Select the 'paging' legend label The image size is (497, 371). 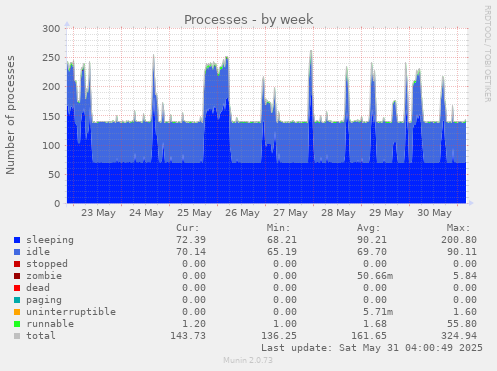[x=44, y=300]
